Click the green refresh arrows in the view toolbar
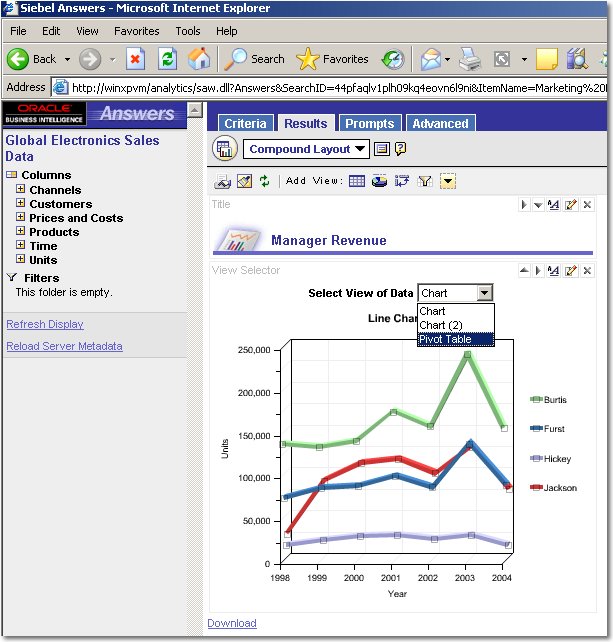The height and width of the screenshot is (642, 613). point(265,181)
